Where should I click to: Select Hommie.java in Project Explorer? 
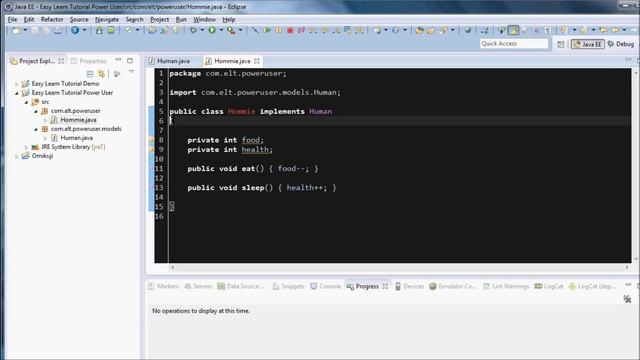(78, 120)
